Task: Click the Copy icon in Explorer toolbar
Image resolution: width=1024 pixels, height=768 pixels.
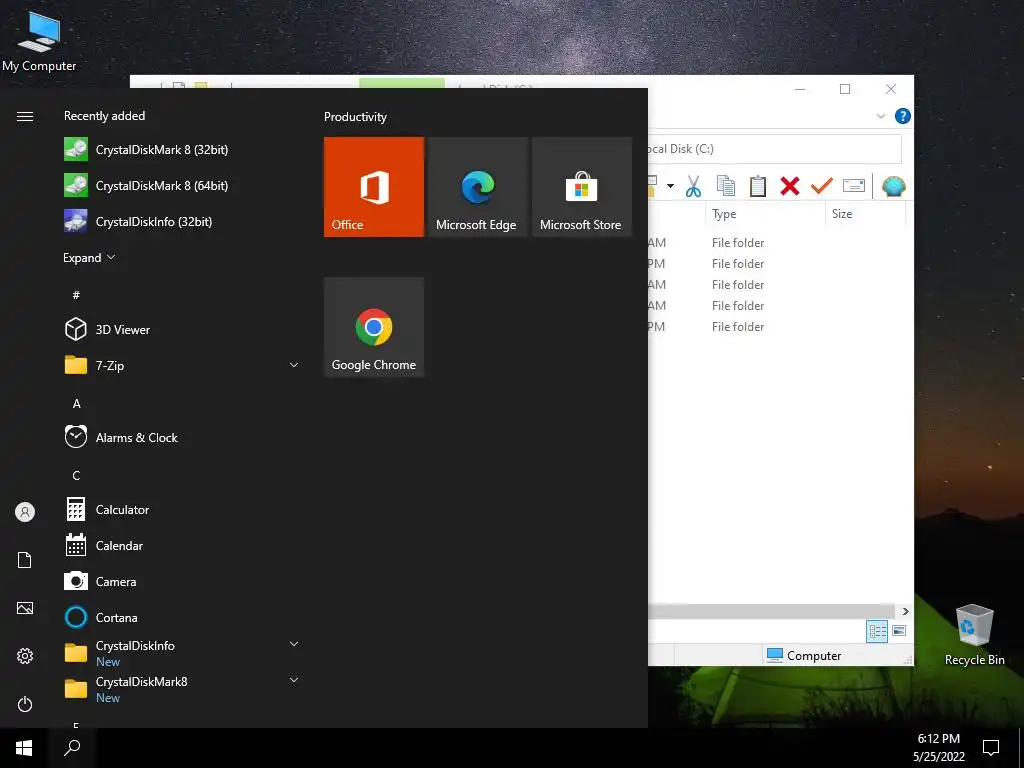Action: (x=726, y=186)
